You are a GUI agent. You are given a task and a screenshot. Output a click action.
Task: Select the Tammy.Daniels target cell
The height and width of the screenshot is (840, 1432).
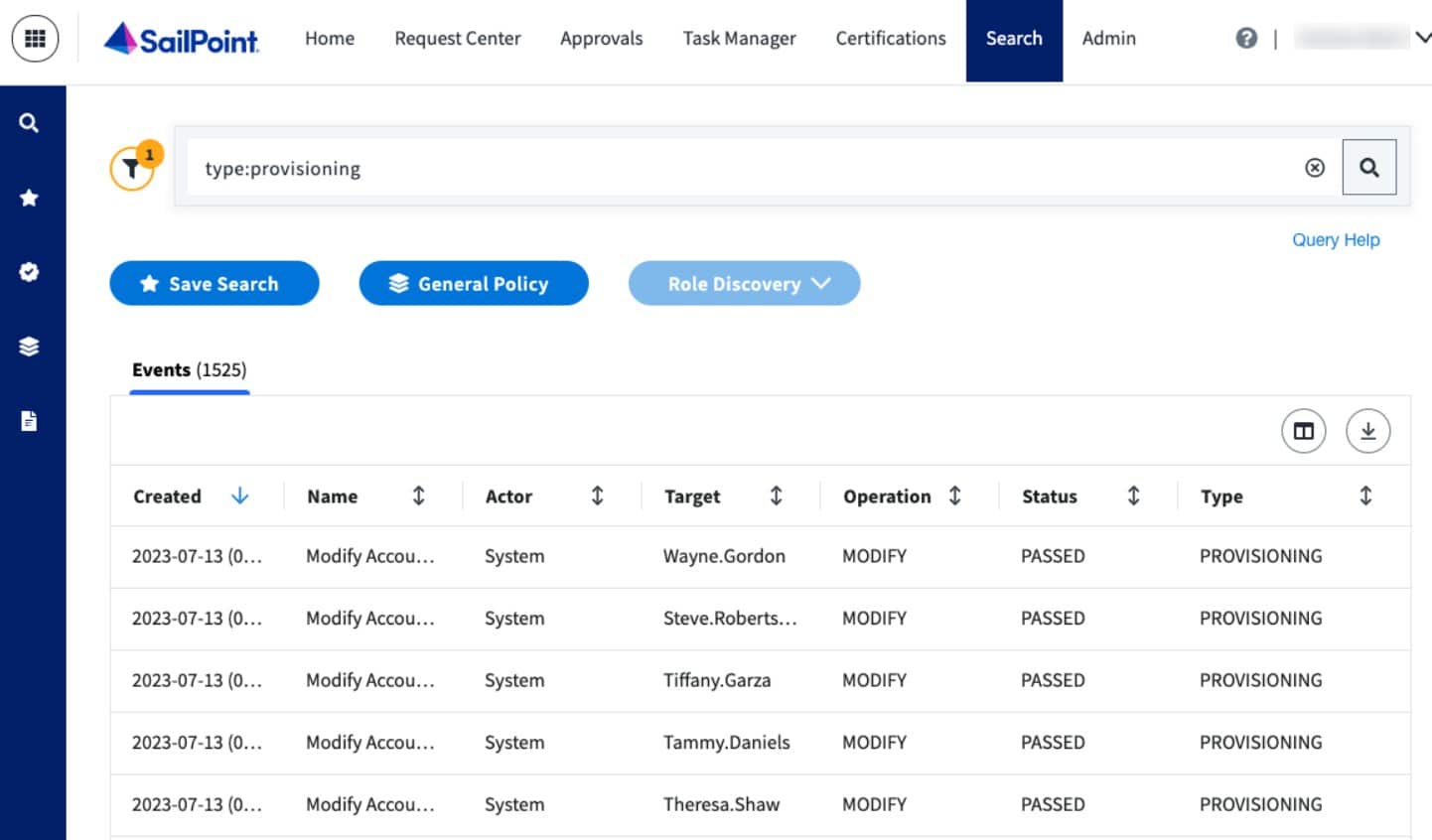click(x=727, y=743)
